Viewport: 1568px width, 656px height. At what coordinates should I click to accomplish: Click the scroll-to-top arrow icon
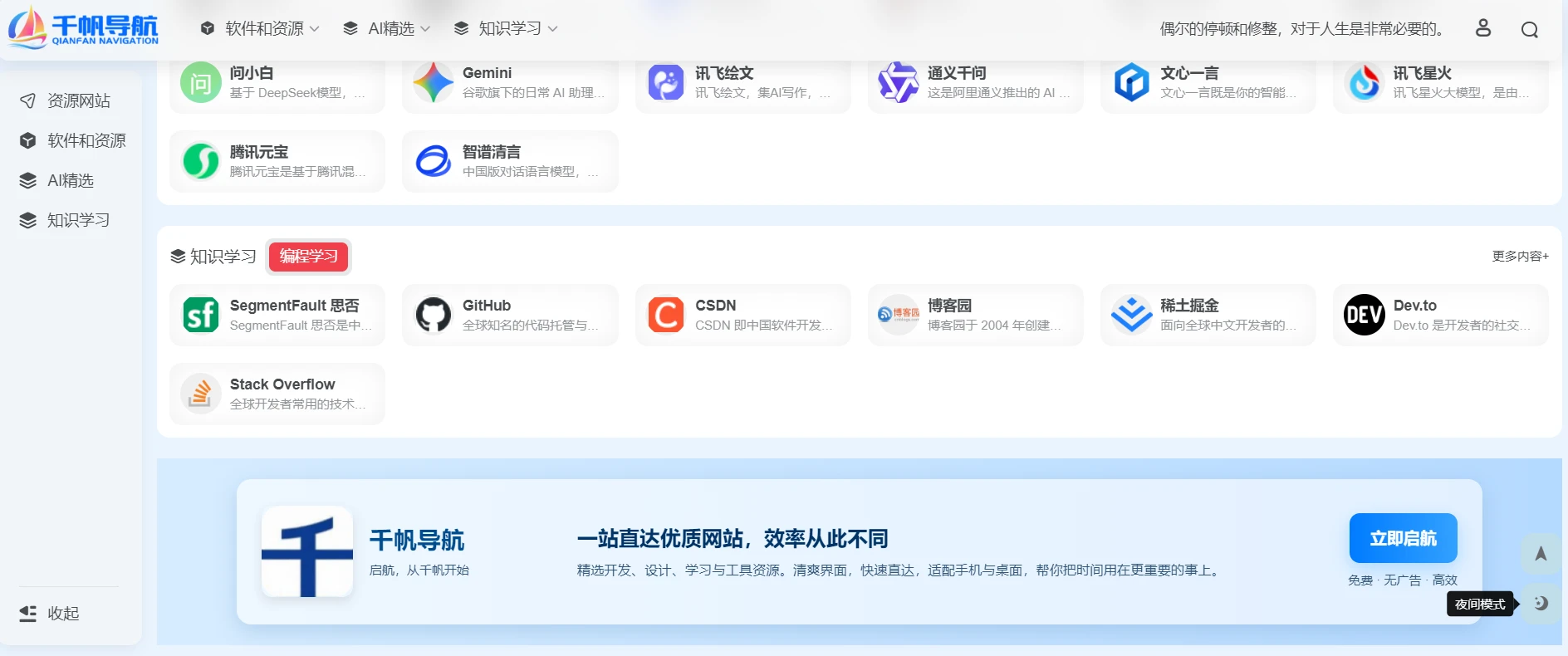click(1540, 554)
